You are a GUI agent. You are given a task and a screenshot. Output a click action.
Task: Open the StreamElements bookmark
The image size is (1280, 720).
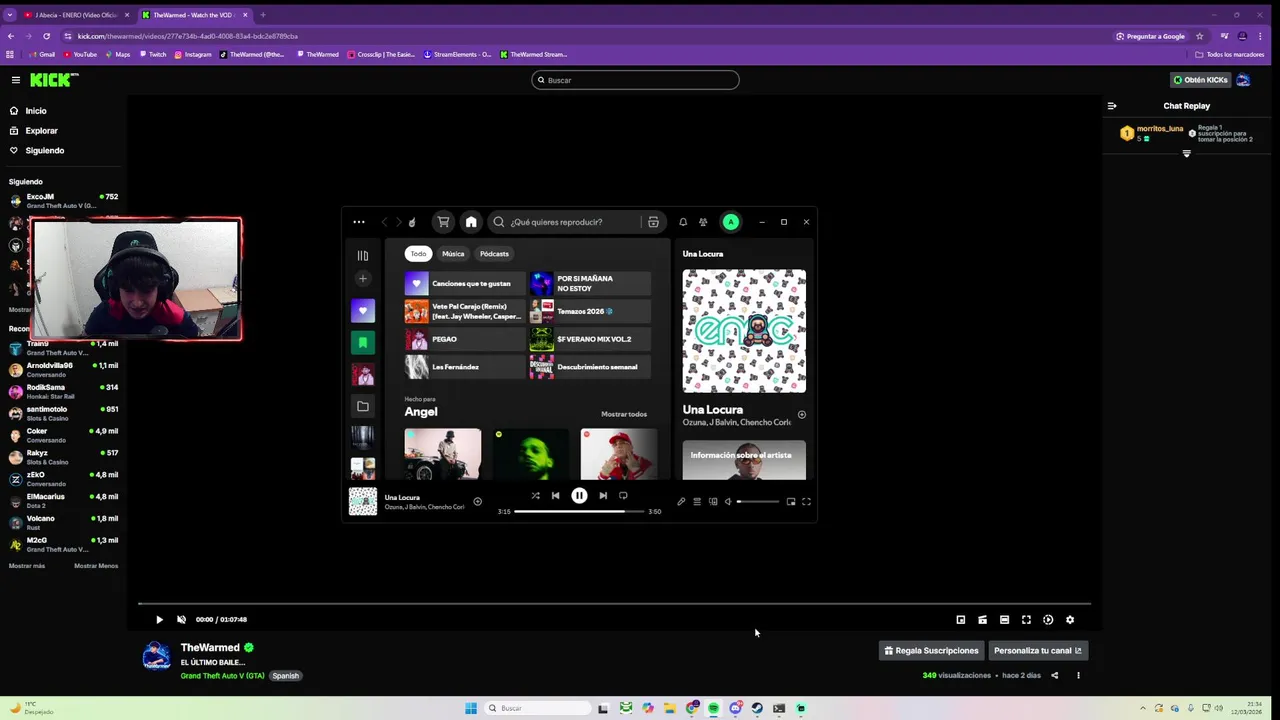click(x=458, y=54)
